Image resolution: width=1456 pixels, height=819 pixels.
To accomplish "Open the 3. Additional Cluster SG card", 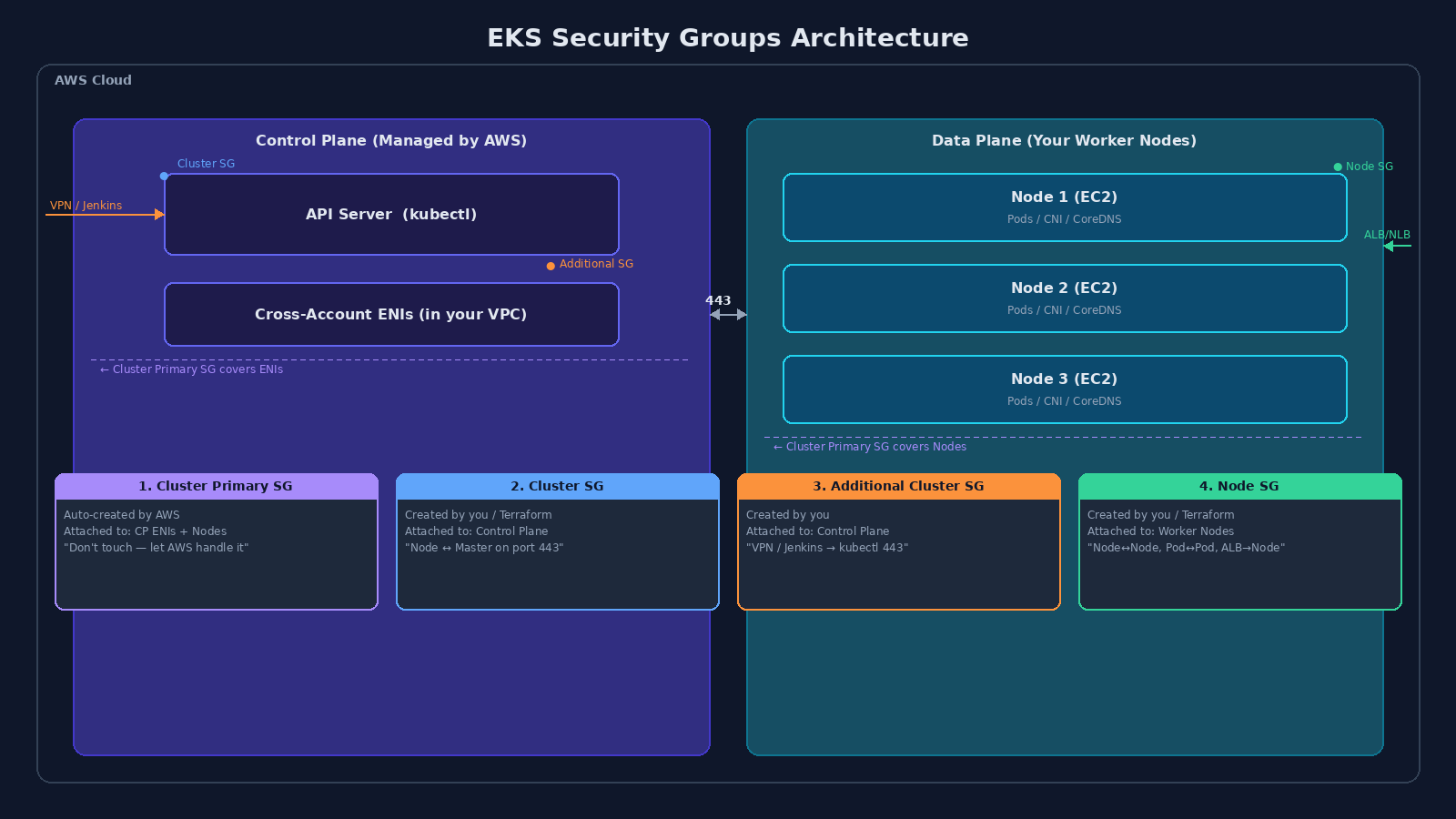I will 898,541.
